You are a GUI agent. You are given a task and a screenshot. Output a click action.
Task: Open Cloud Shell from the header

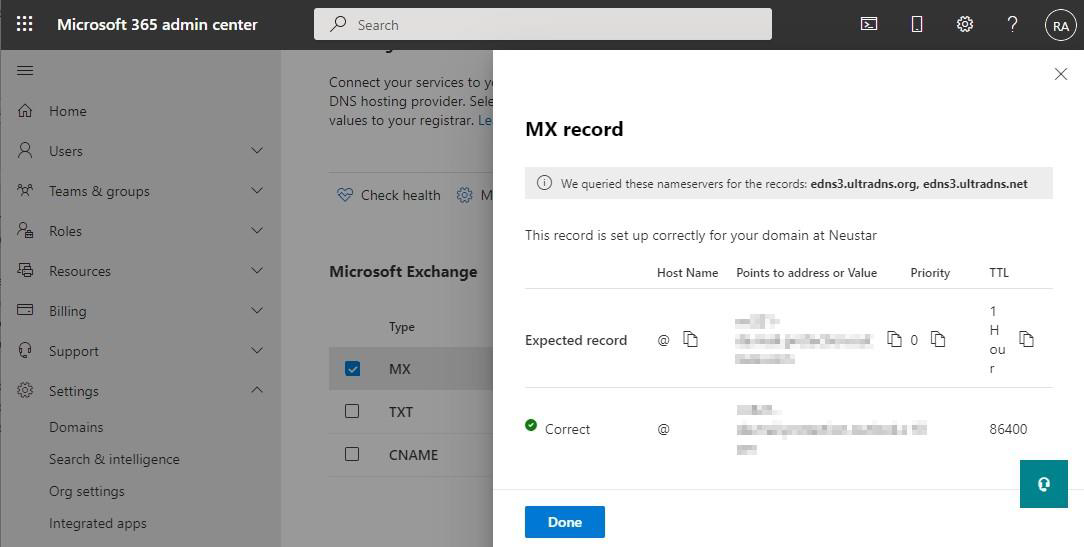[x=869, y=24]
